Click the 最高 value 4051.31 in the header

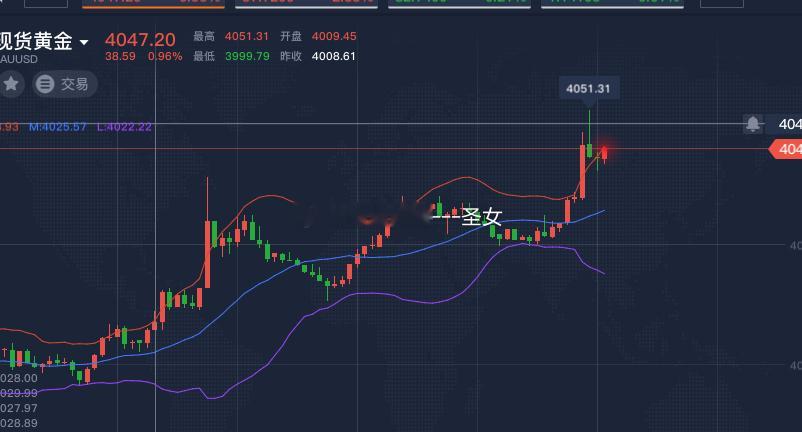click(x=247, y=36)
